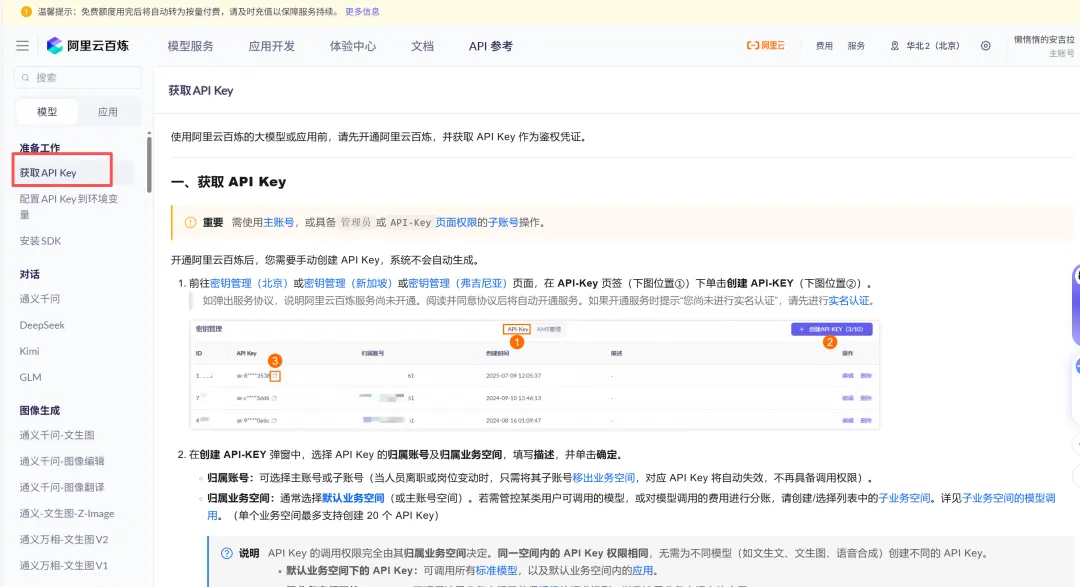Open 通义千问 sidebar item

click(x=39, y=299)
